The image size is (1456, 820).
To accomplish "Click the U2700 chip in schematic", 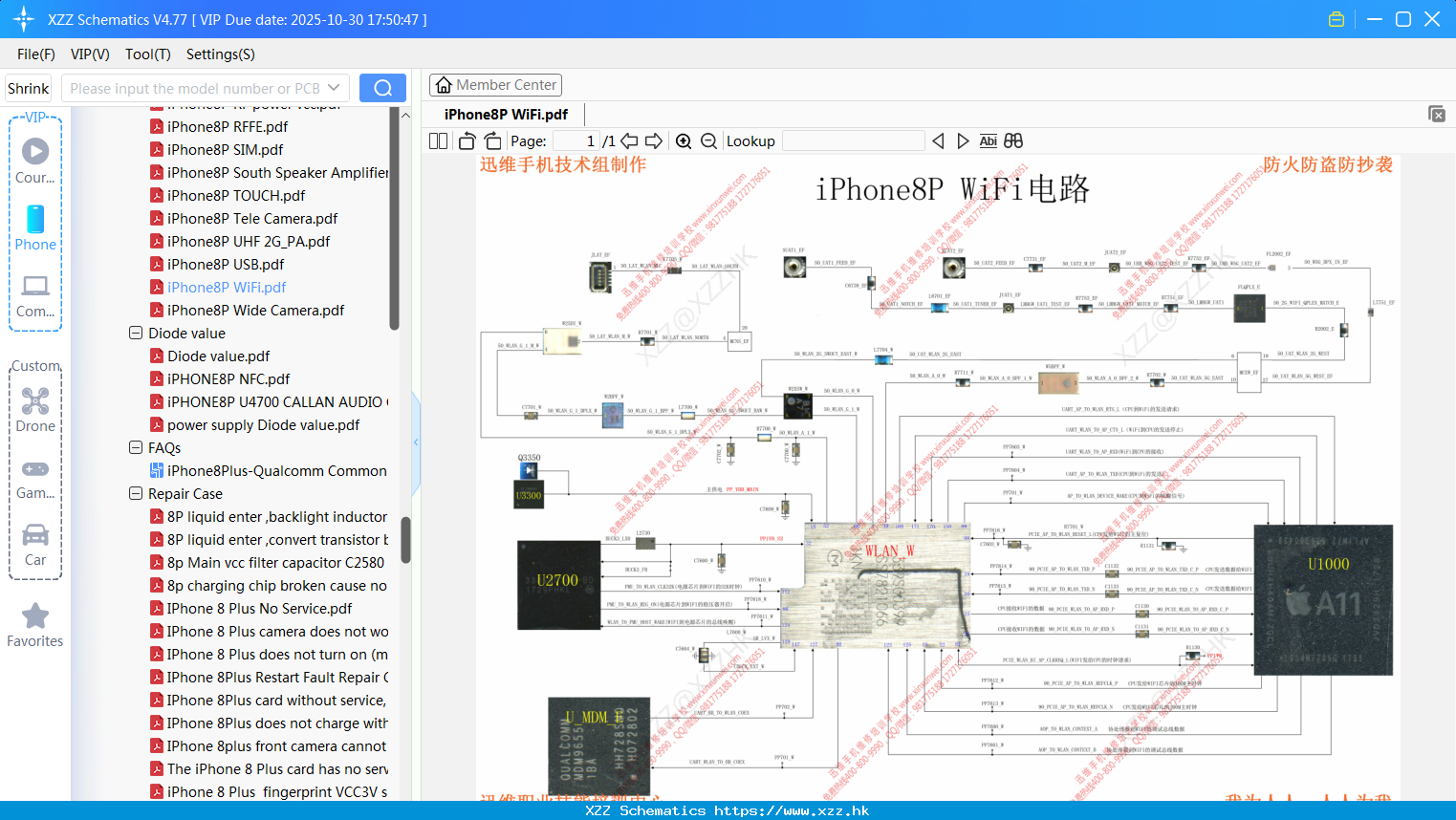I will coord(558,585).
